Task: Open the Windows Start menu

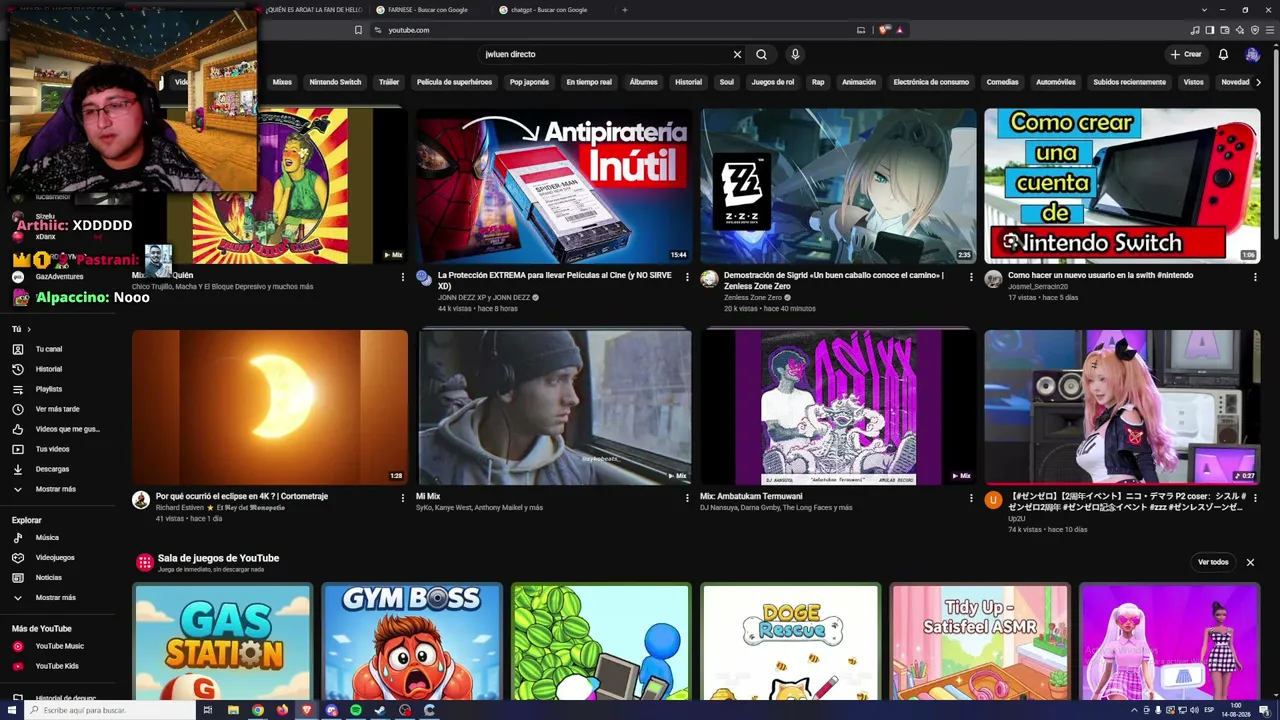Action: (x=10, y=710)
